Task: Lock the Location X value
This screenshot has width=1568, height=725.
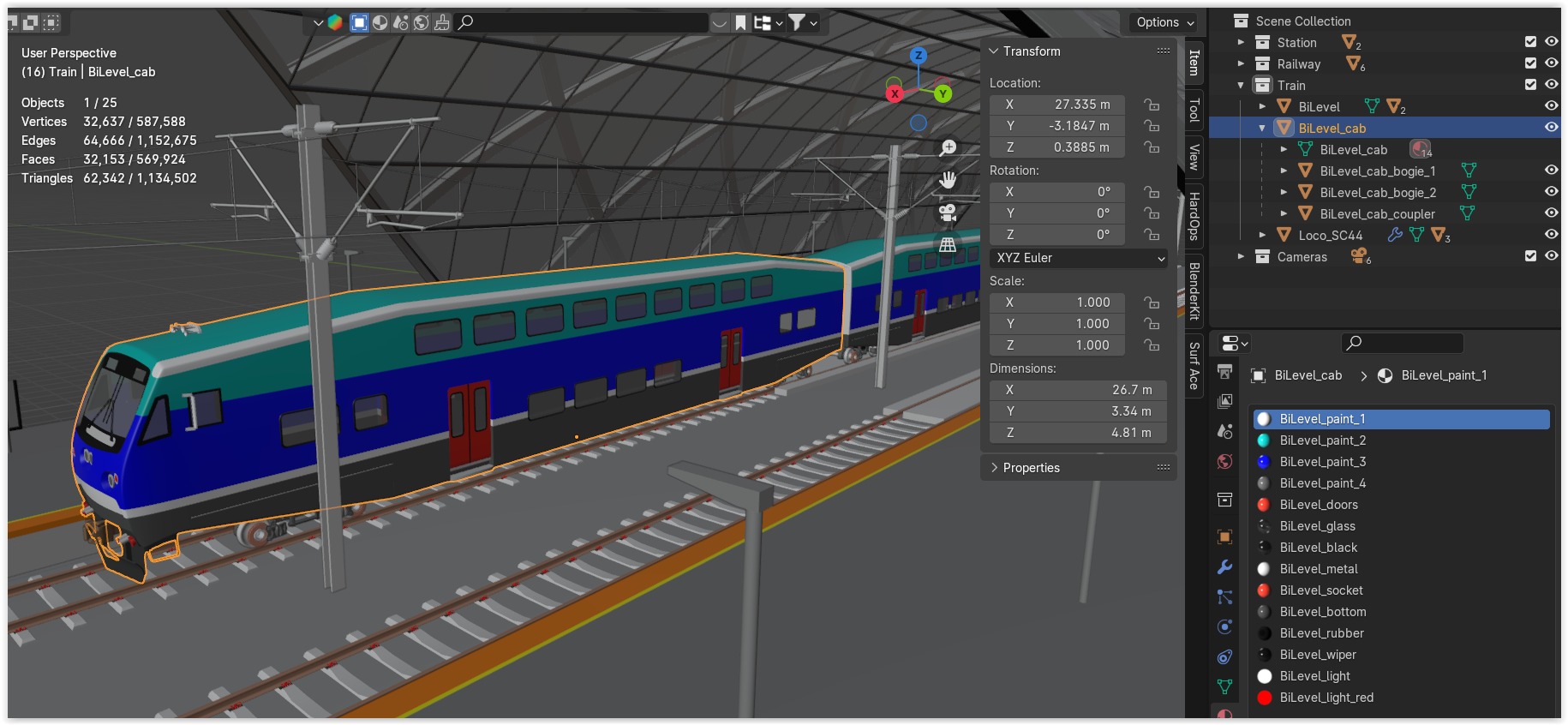Action: (x=1152, y=105)
